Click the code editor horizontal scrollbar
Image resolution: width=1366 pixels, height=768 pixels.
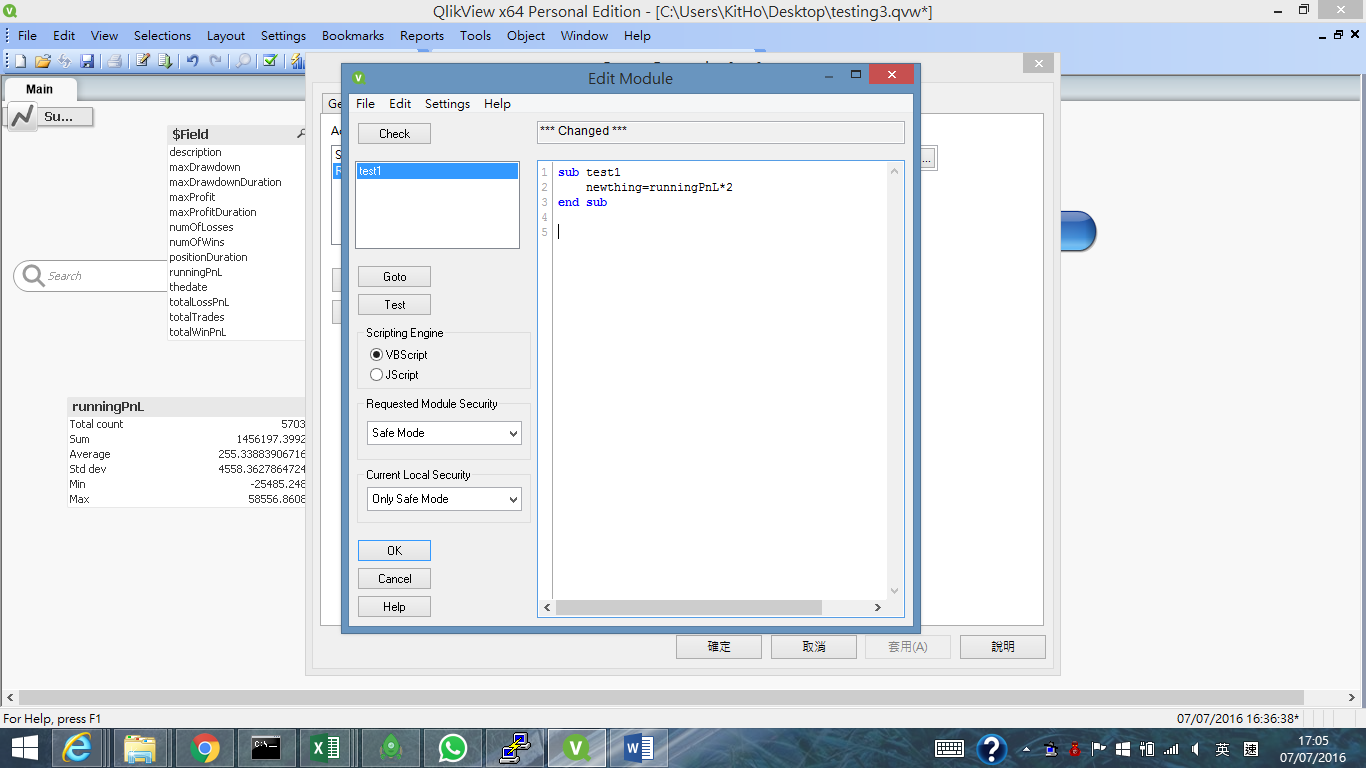688,608
